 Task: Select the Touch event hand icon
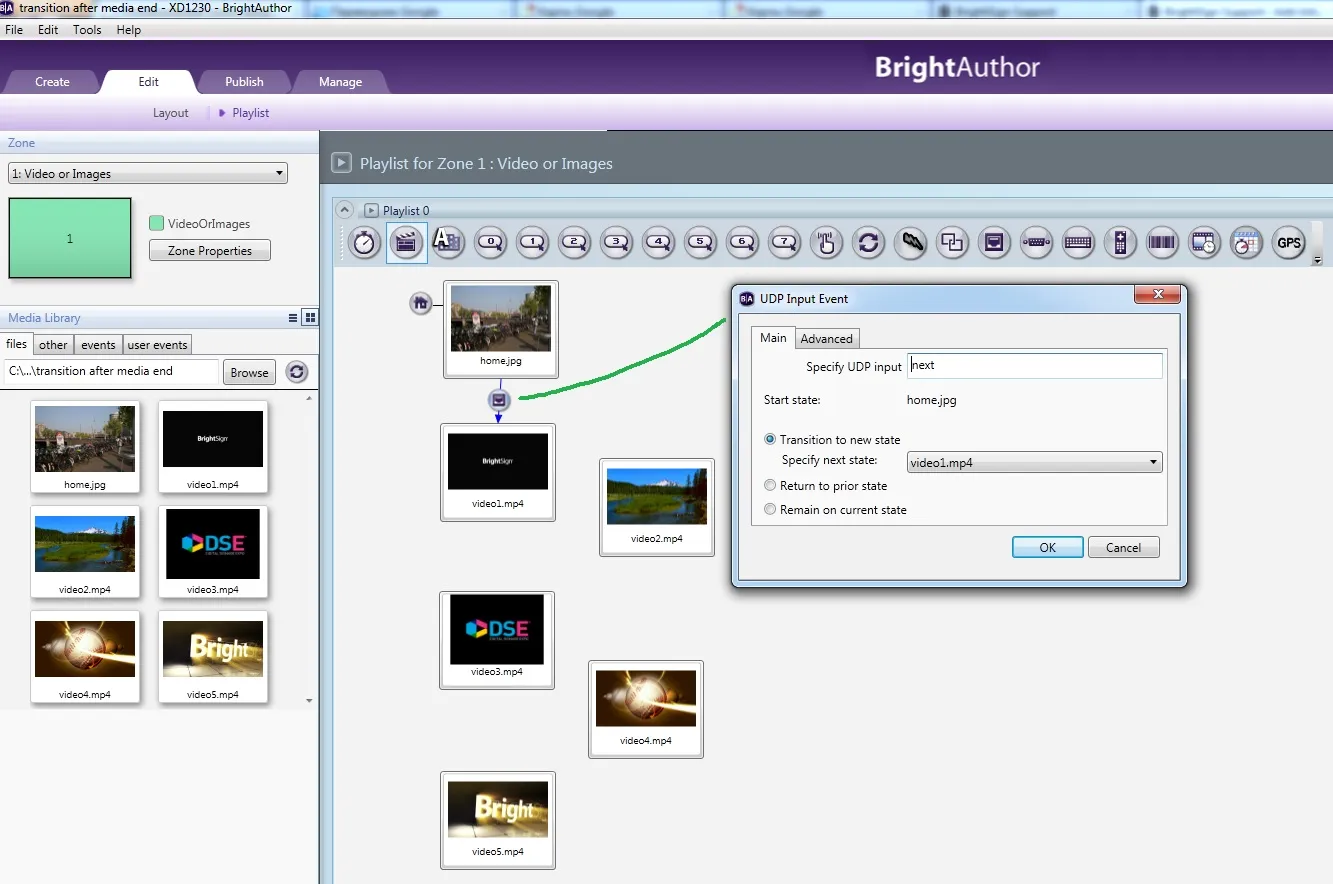tap(826, 242)
